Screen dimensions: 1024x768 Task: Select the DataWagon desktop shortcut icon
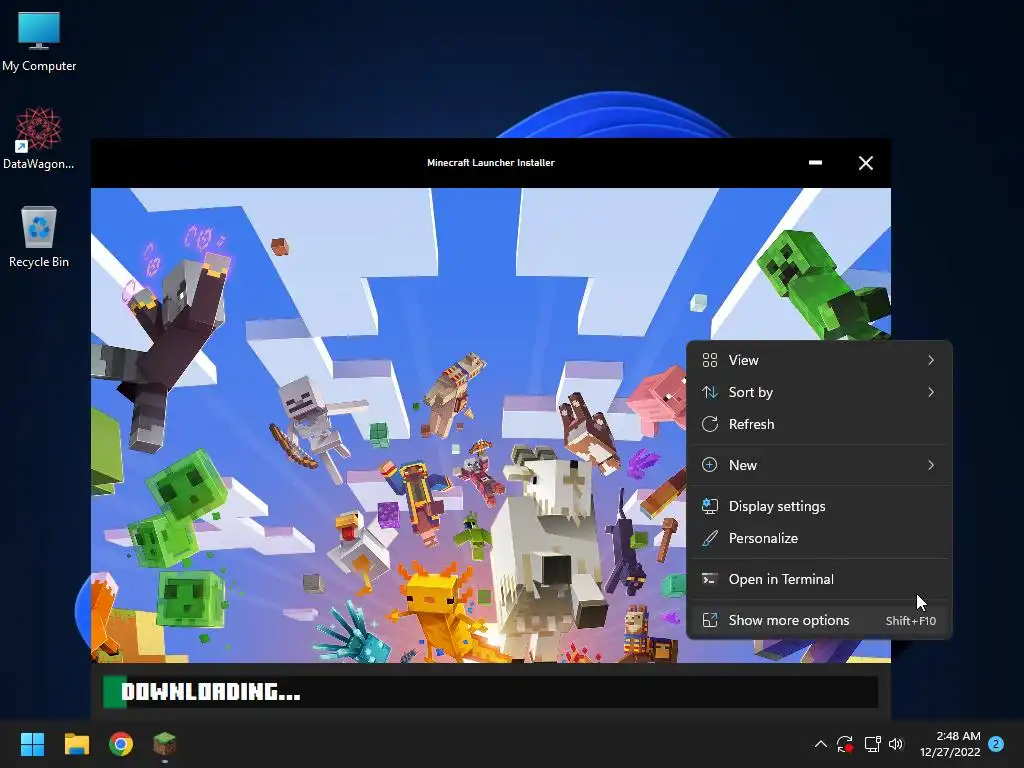[x=39, y=138]
